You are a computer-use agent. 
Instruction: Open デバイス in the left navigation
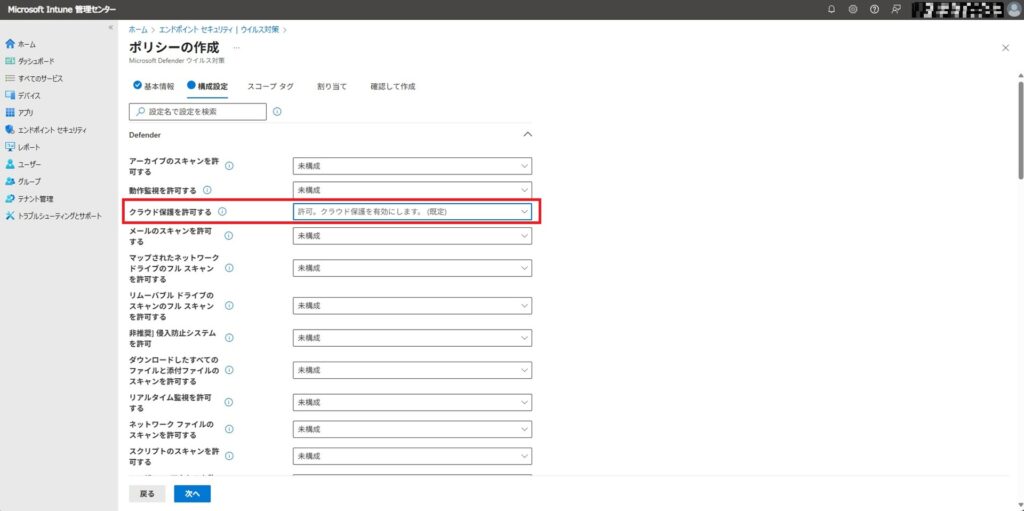pos(29,95)
